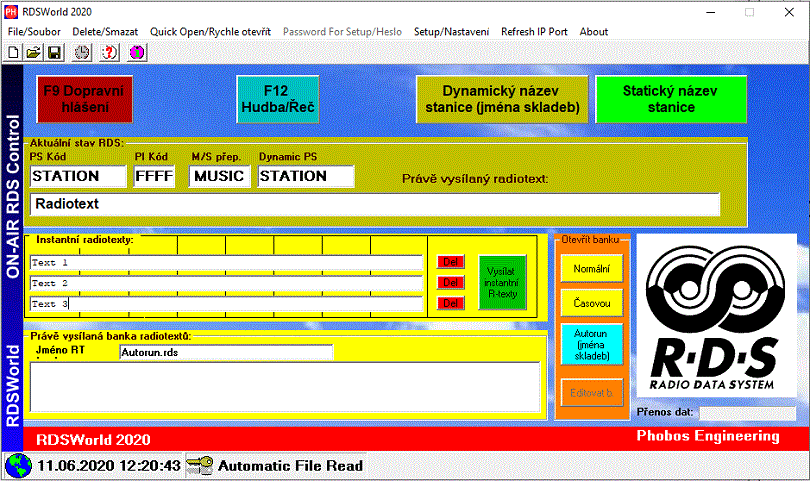Click the M/S přep. field showing MUSIC
The width and height of the screenshot is (810, 481).
tap(220, 176)
